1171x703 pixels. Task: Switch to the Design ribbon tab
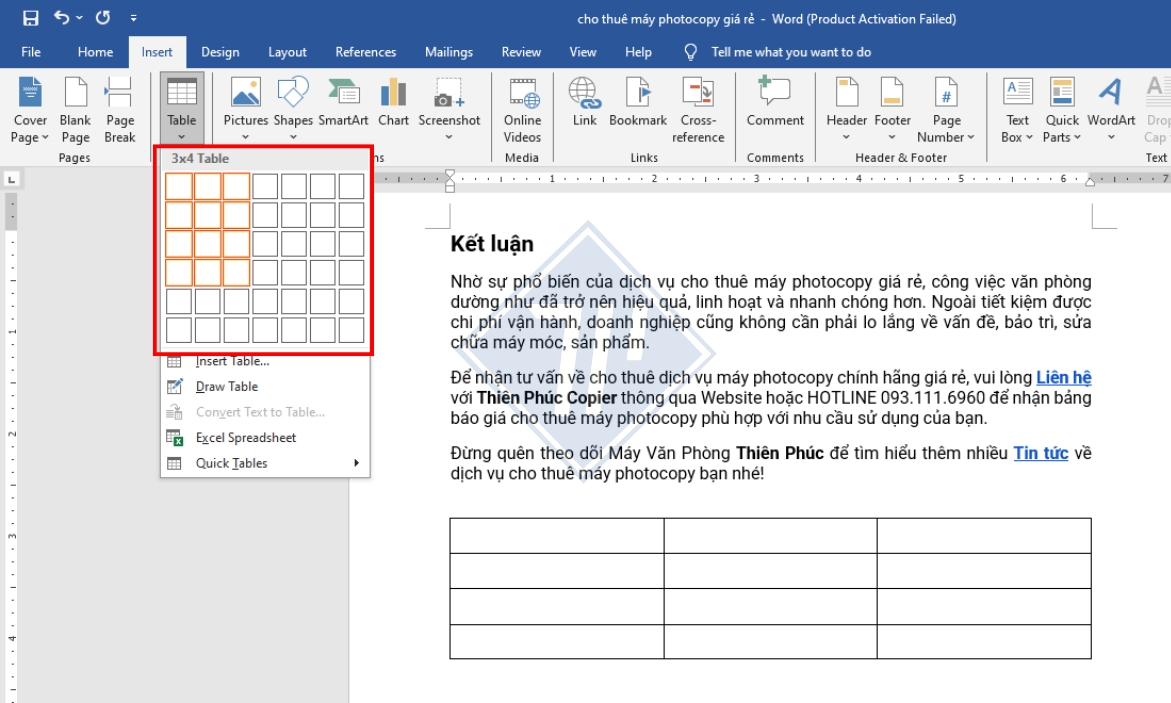[x=219, y=52]
